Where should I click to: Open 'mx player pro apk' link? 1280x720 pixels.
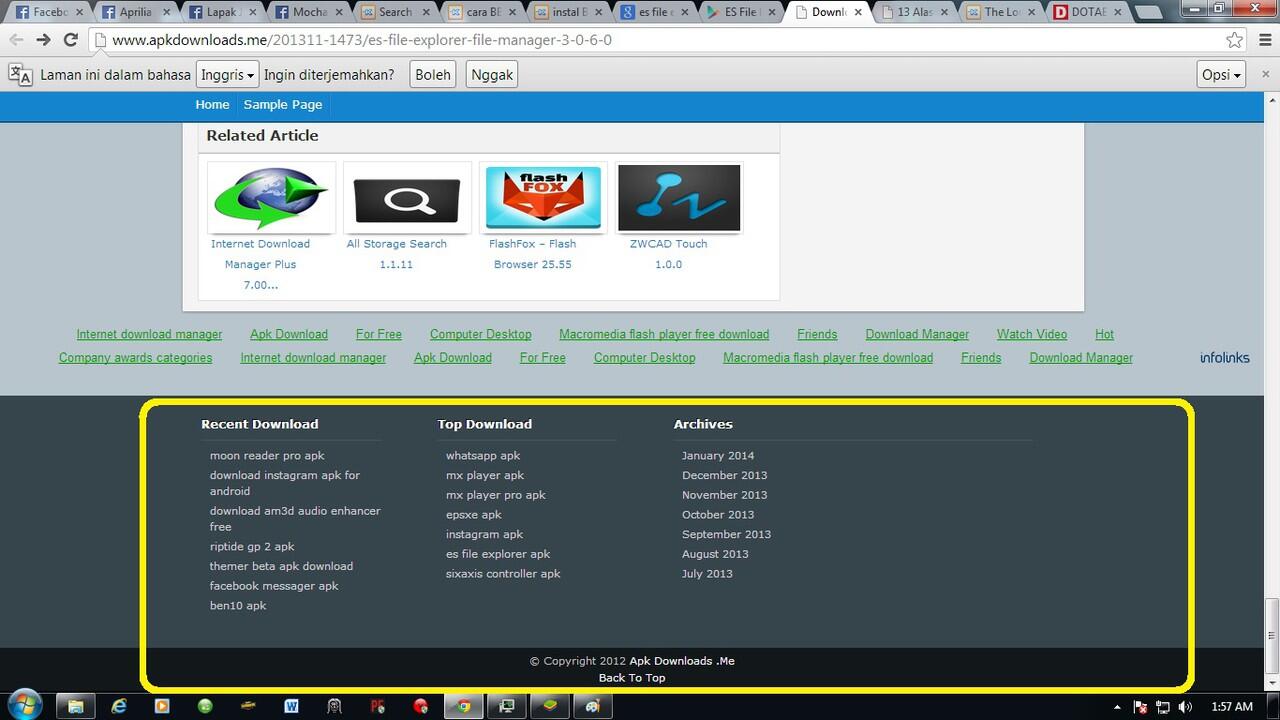(x=496, y=495)
